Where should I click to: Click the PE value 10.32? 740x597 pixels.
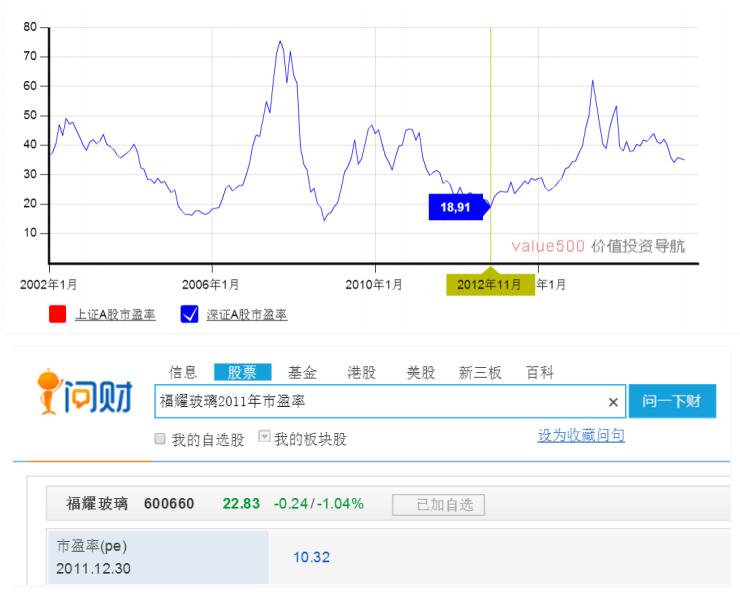[311, 557]
